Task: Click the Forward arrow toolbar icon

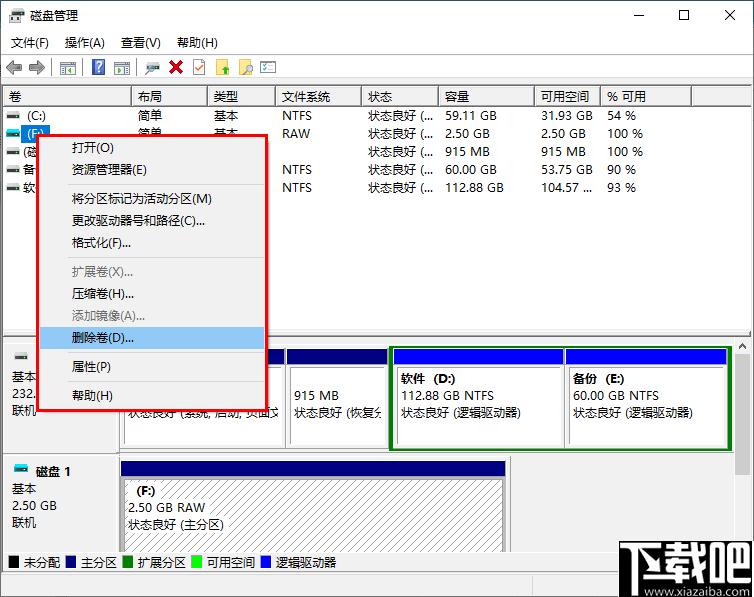Action: [x=37, y=67]
